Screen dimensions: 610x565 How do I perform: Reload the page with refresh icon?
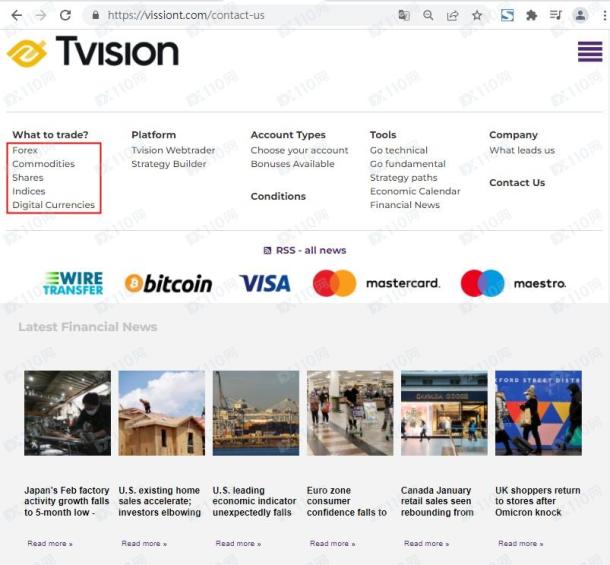coord(65,16)
